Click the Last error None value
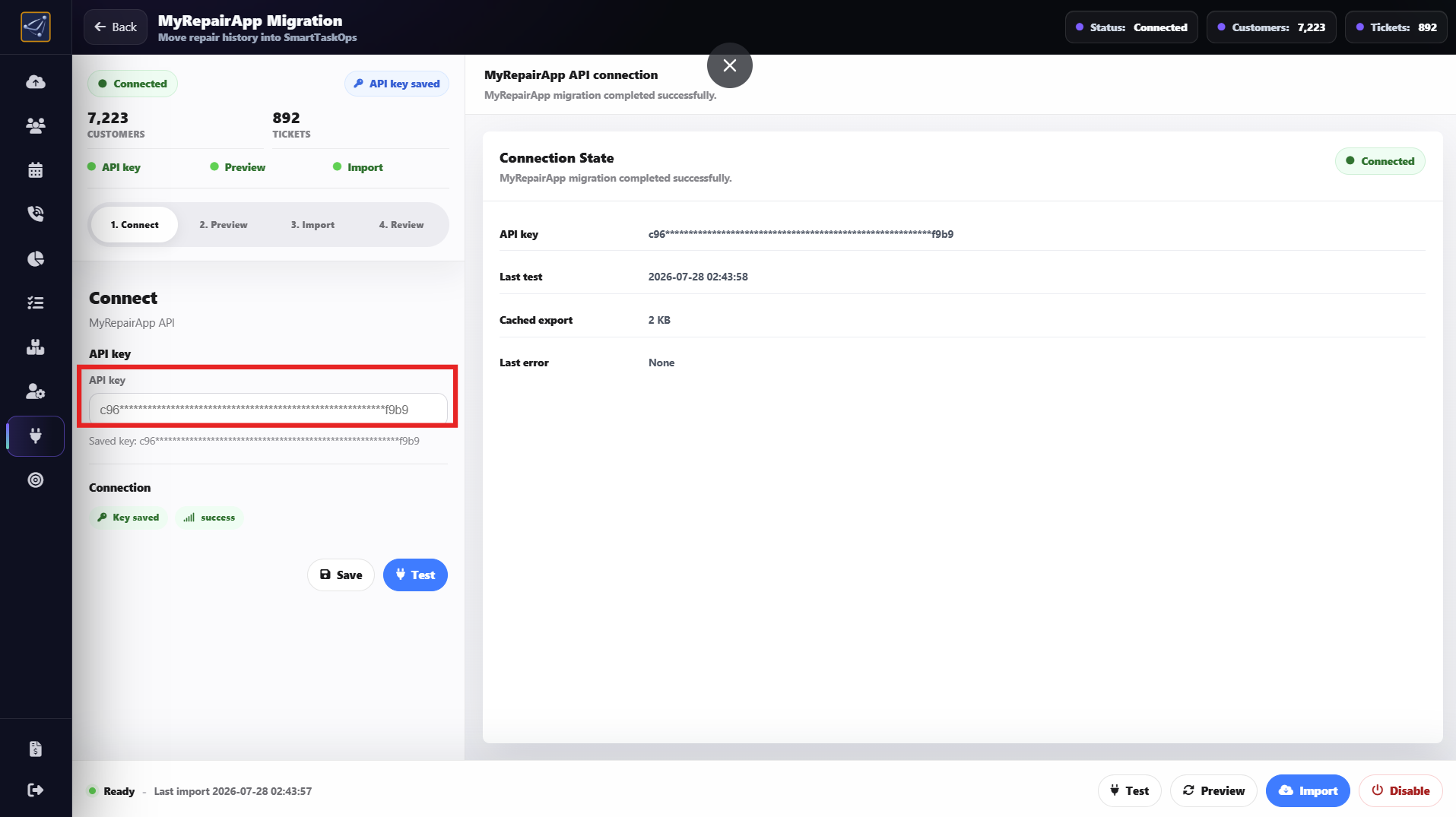 (x=661, y=363)
